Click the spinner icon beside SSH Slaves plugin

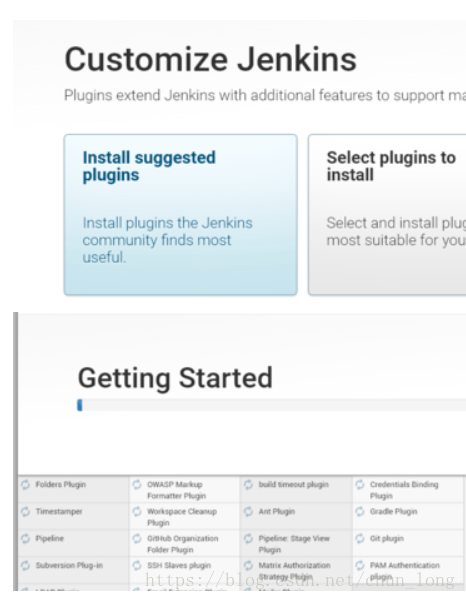point(137,565)
